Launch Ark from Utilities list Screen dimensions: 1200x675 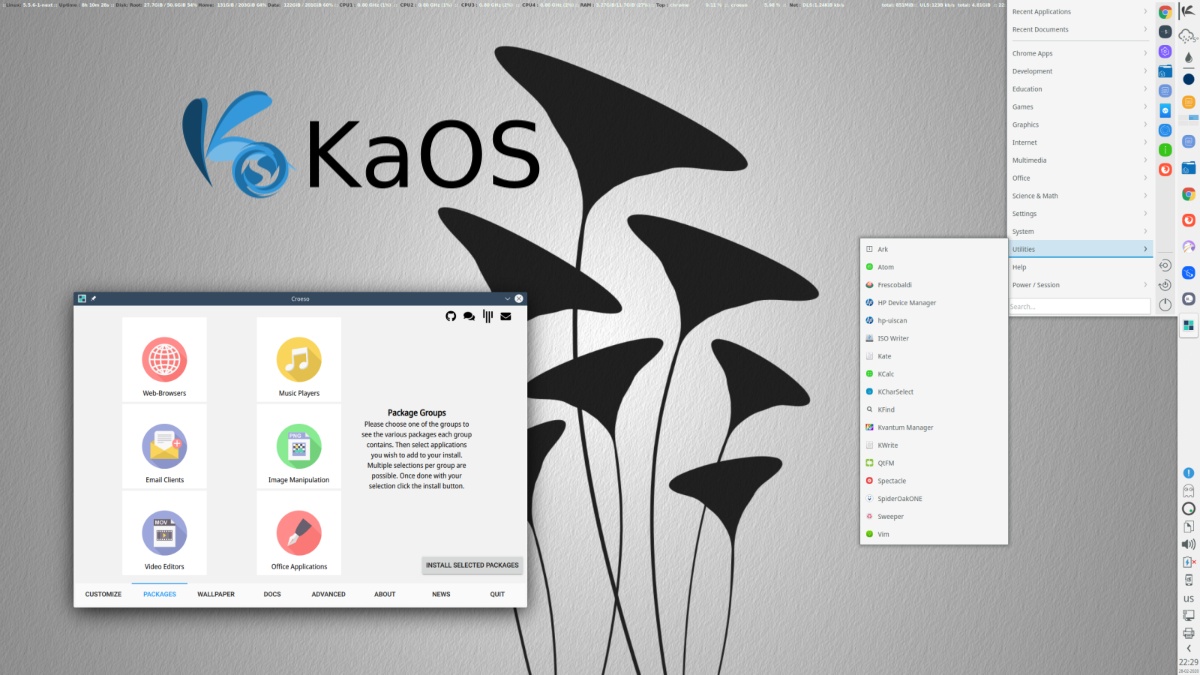[933, 249]
